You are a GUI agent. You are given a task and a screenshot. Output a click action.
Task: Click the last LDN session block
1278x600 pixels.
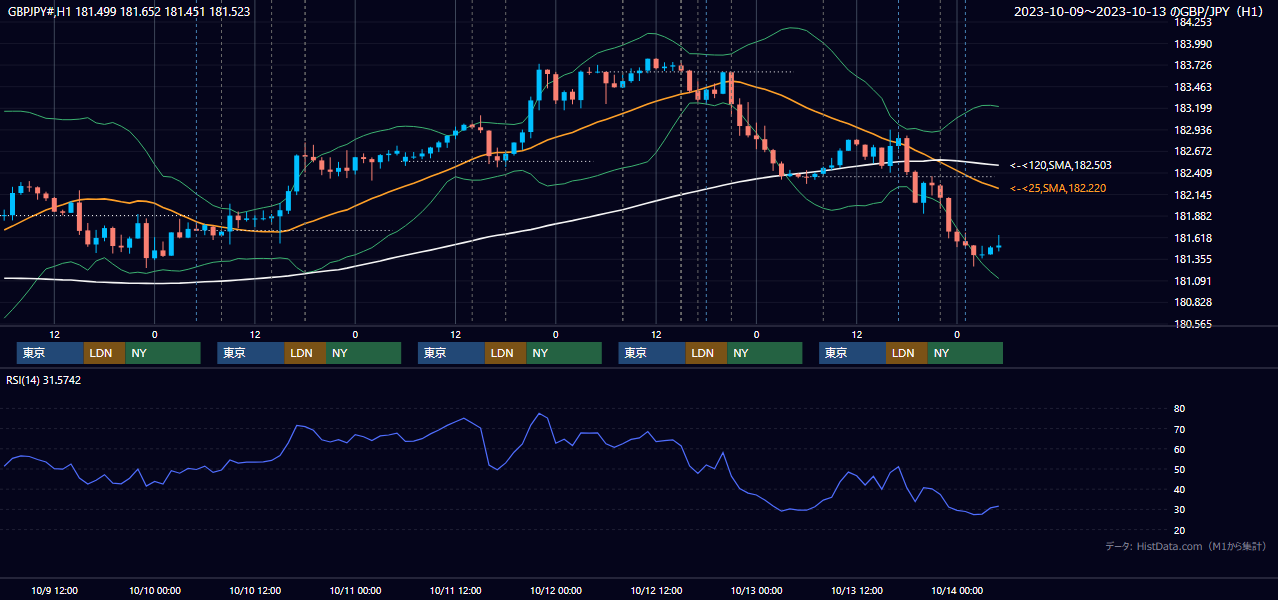coord(906,353)
